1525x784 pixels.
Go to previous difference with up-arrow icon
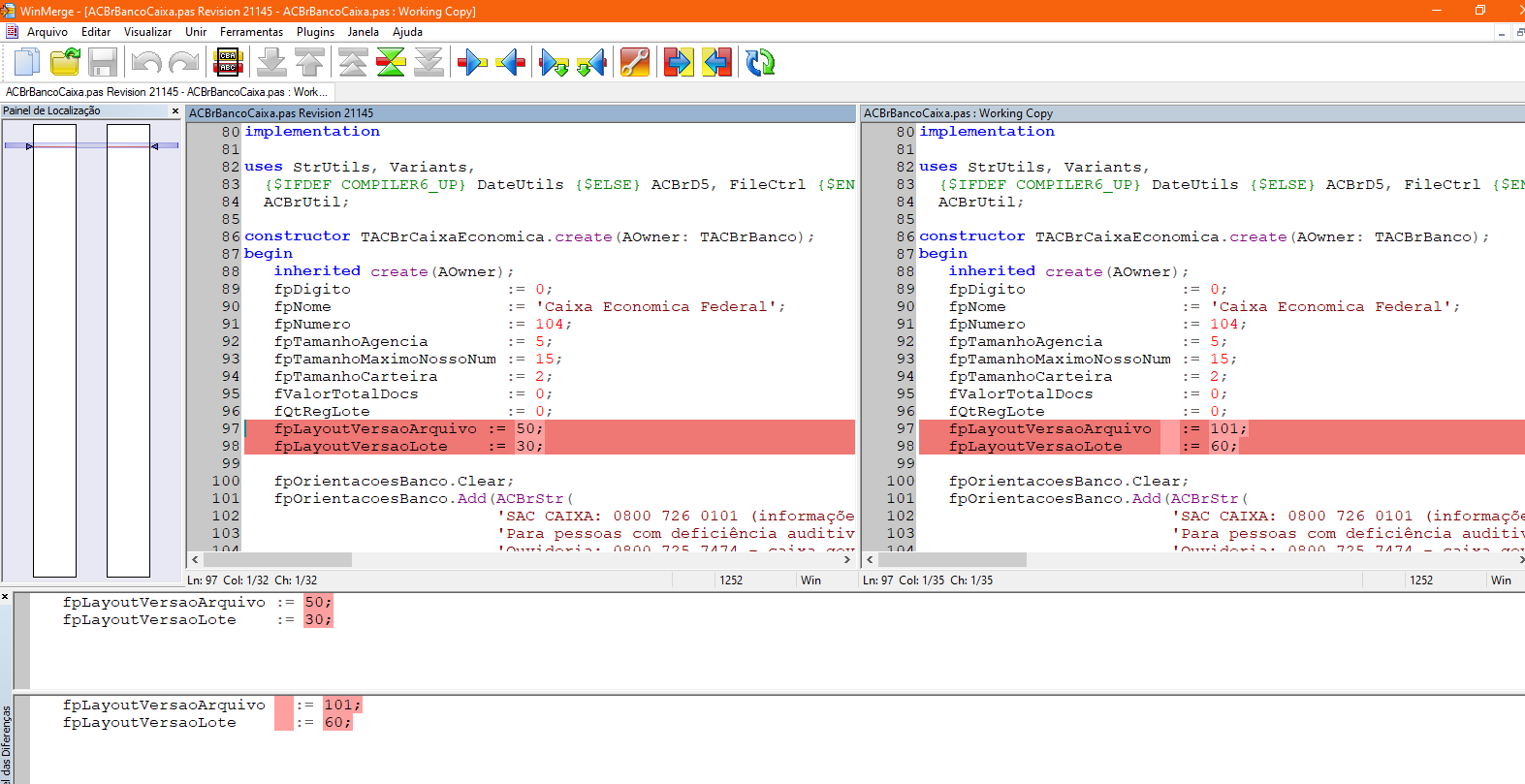coord(309,63)
